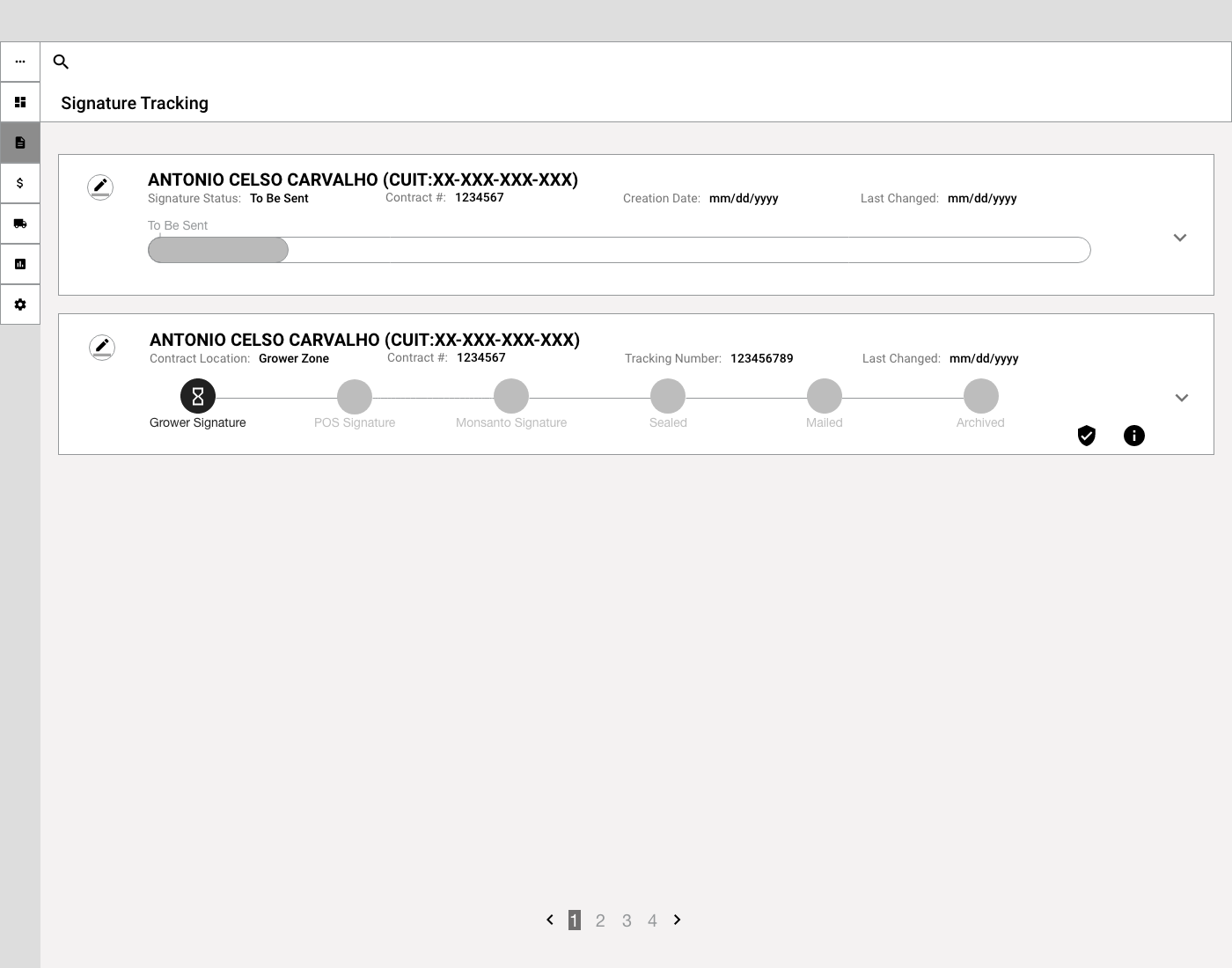Screen dimensions: 1232x968
Task: Select the Mailed step circle
Action: pos(825,396)
